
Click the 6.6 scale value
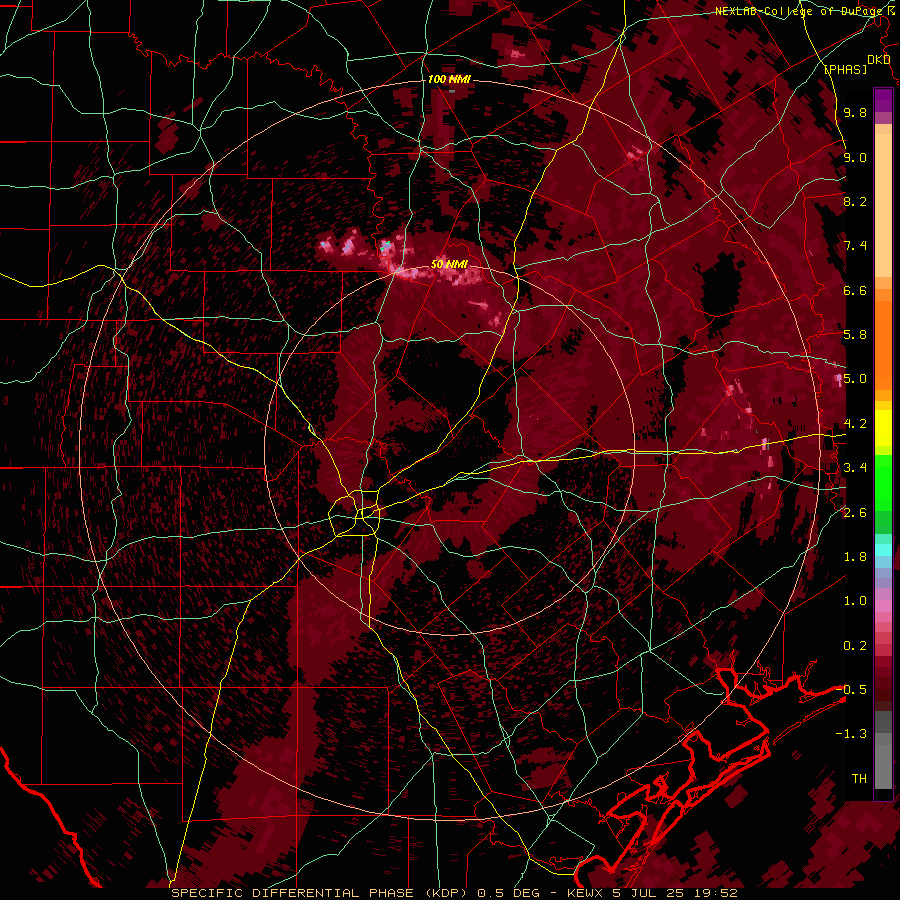(x=855, y=291)
